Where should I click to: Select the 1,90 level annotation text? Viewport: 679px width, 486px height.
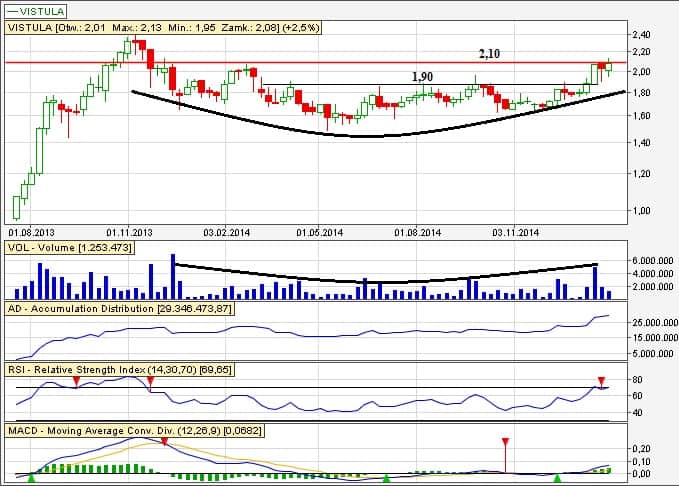tap(423, 76)
